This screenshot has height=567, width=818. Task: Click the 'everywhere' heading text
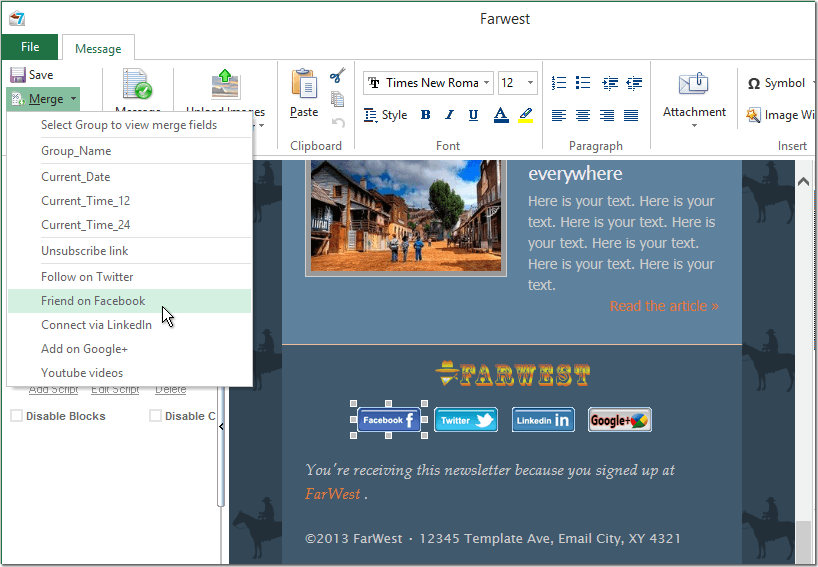(x=575, y=174)
